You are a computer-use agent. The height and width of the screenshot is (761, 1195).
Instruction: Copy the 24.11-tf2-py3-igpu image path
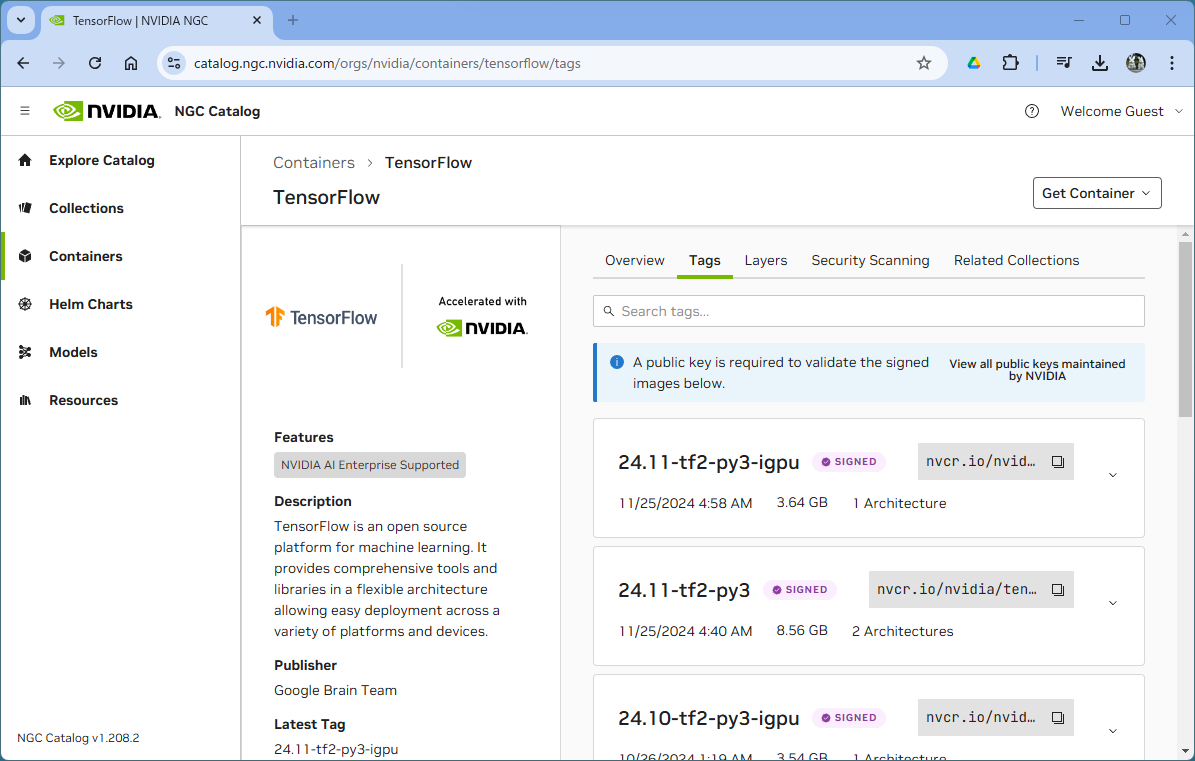pos(1057,462)
